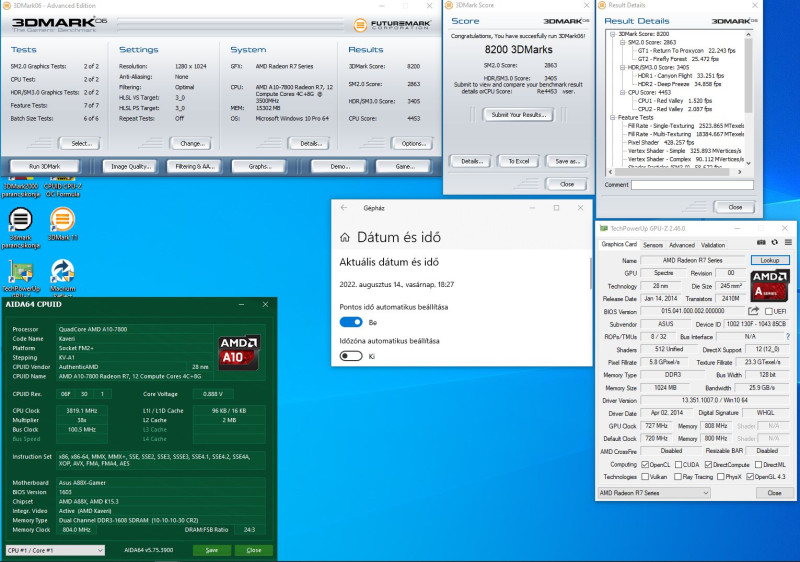Click the GPU-Z title bar app icon
This screenshot has height=562, width=800.
coord(604,228)
